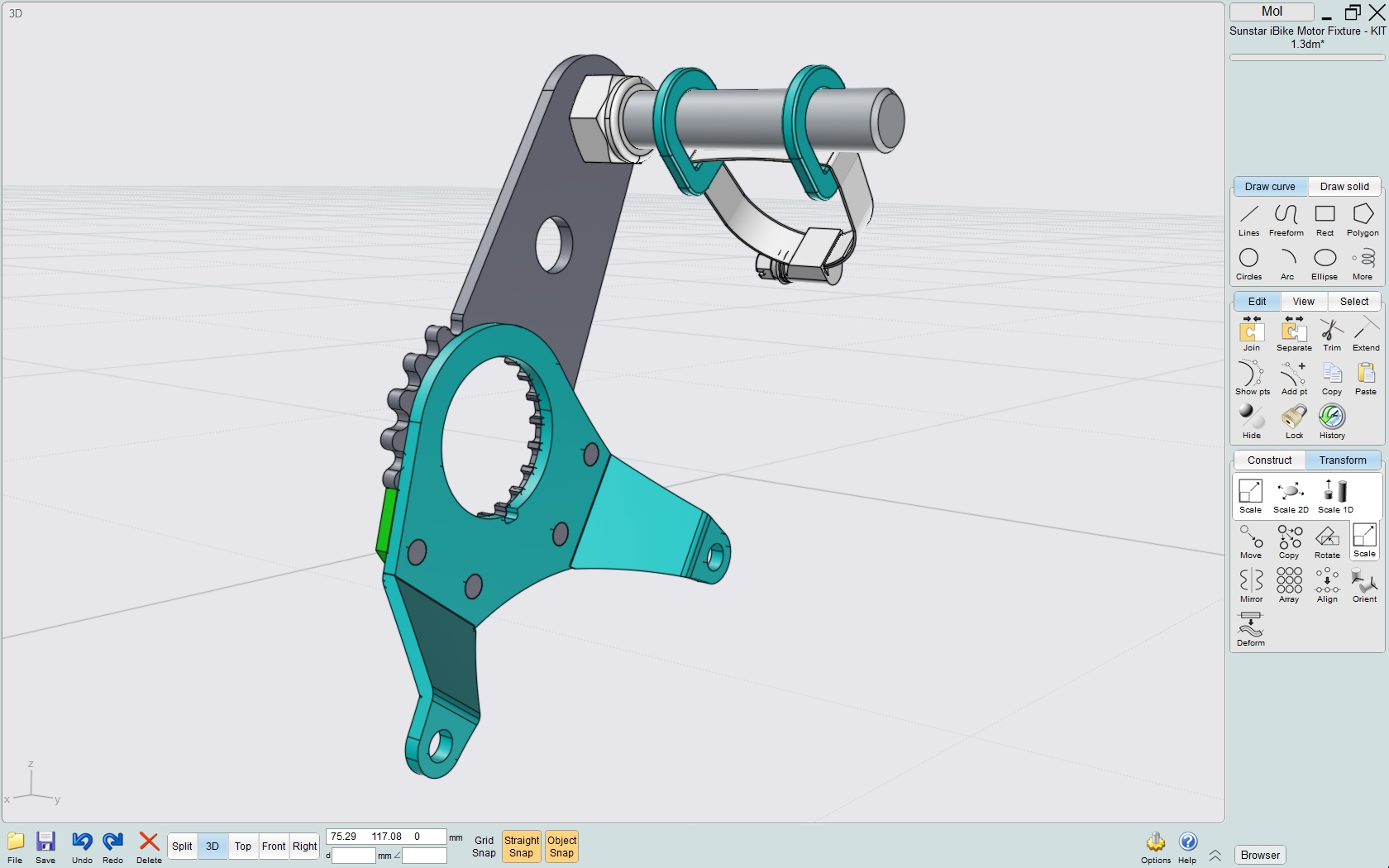Open the Help reference
Viewport: 1389px width, 868px height.
(1187, 848)
